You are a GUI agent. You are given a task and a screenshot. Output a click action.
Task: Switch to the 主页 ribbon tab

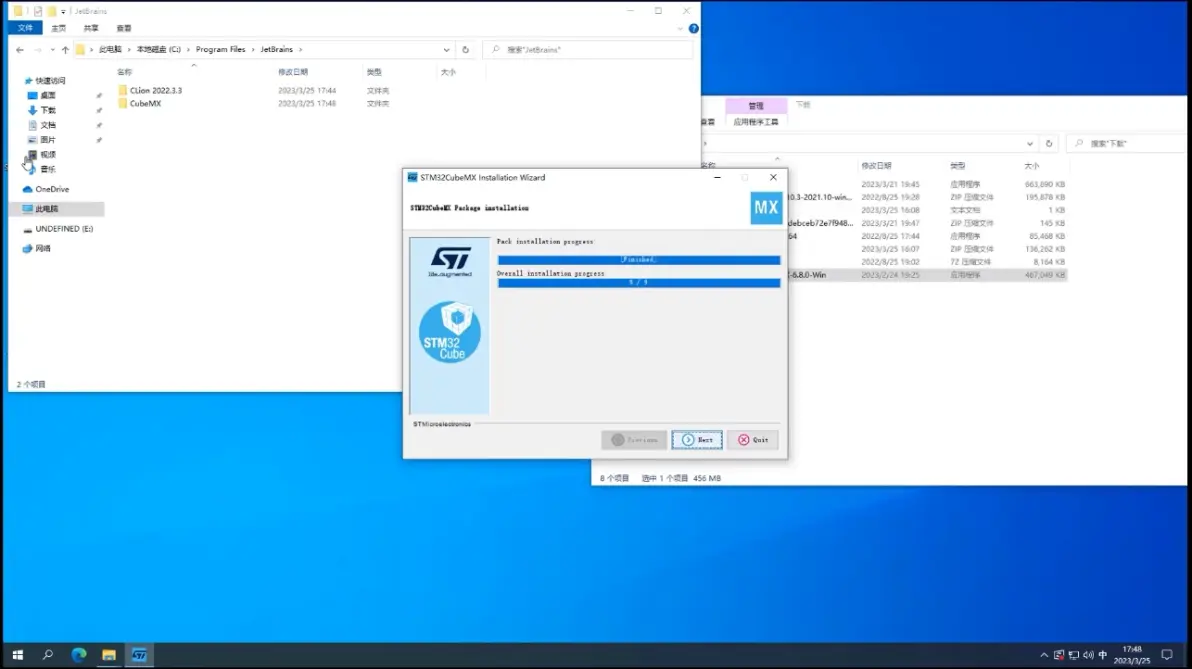(x=59, y=28)
